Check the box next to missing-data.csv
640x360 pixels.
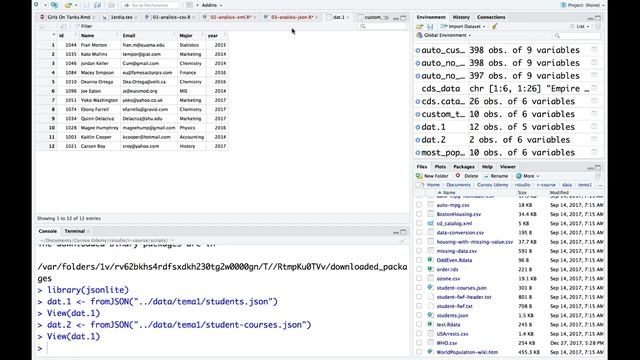point(419,251)
